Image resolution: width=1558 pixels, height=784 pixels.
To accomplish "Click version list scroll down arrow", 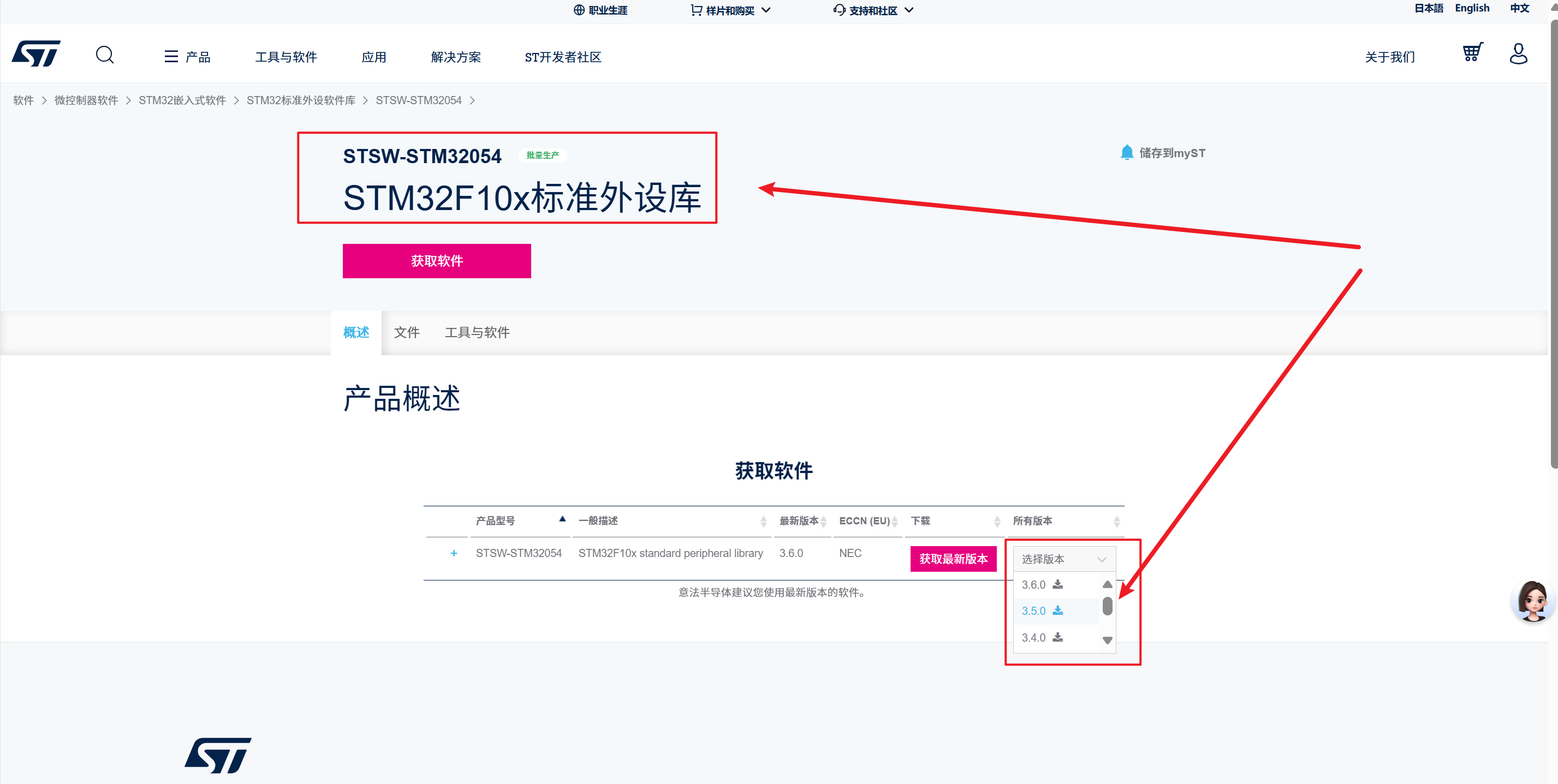I will tap(1108, 640).
